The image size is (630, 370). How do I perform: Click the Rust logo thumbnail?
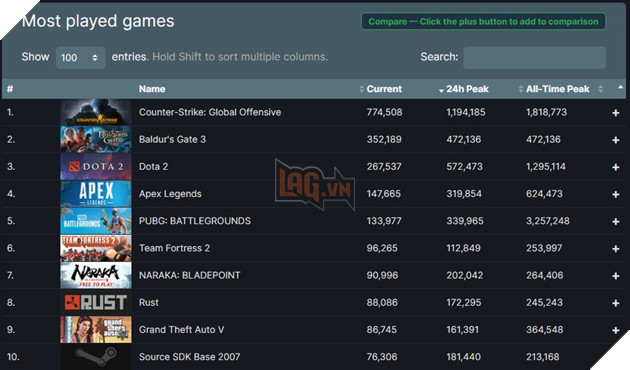tap(96, 303)
